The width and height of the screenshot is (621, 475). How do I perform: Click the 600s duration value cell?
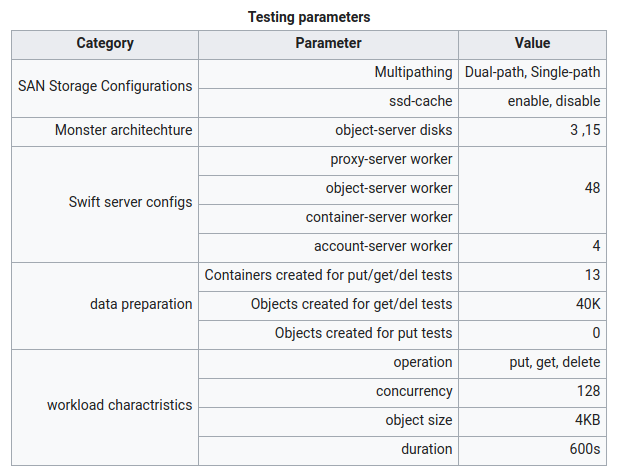(x=581, y=449)
